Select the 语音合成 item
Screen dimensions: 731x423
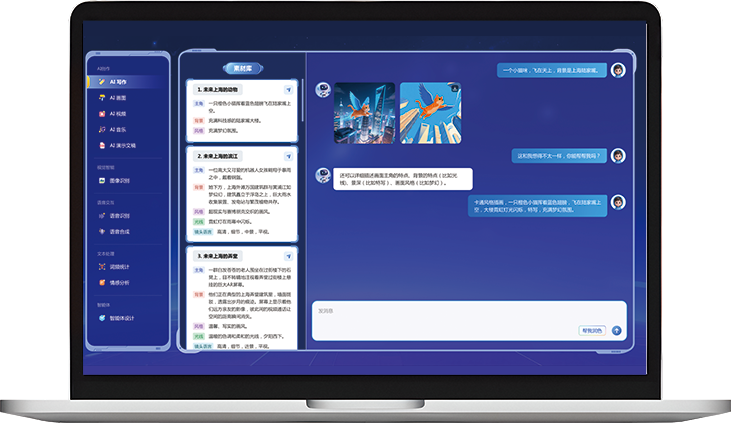115,232
